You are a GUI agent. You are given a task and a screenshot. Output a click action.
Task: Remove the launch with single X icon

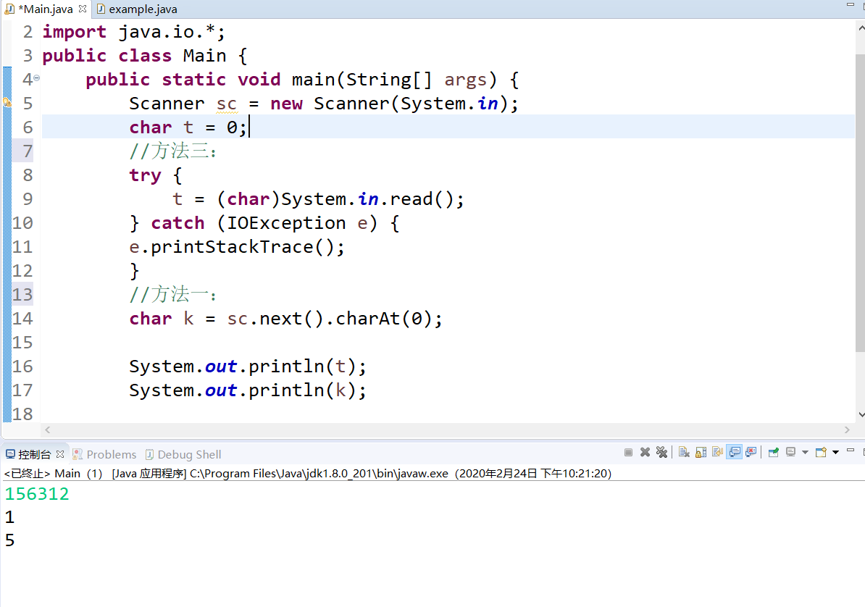coord(645,452)
